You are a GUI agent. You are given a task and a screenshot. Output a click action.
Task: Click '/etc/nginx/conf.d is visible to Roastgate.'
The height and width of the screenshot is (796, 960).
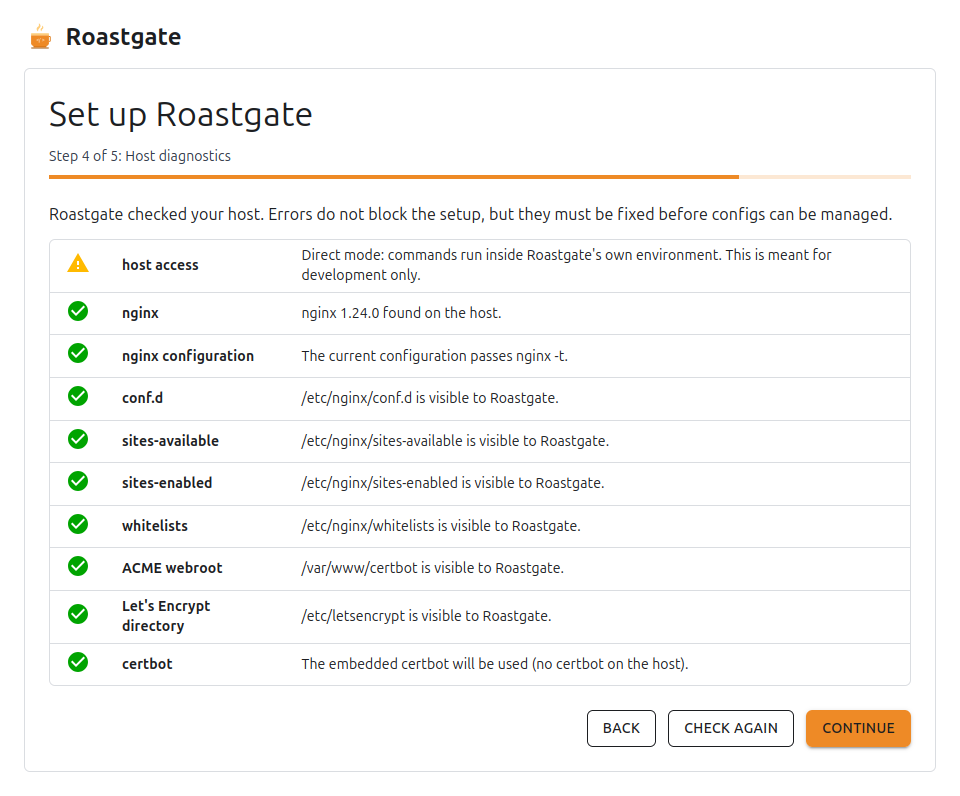coord(430,398)
